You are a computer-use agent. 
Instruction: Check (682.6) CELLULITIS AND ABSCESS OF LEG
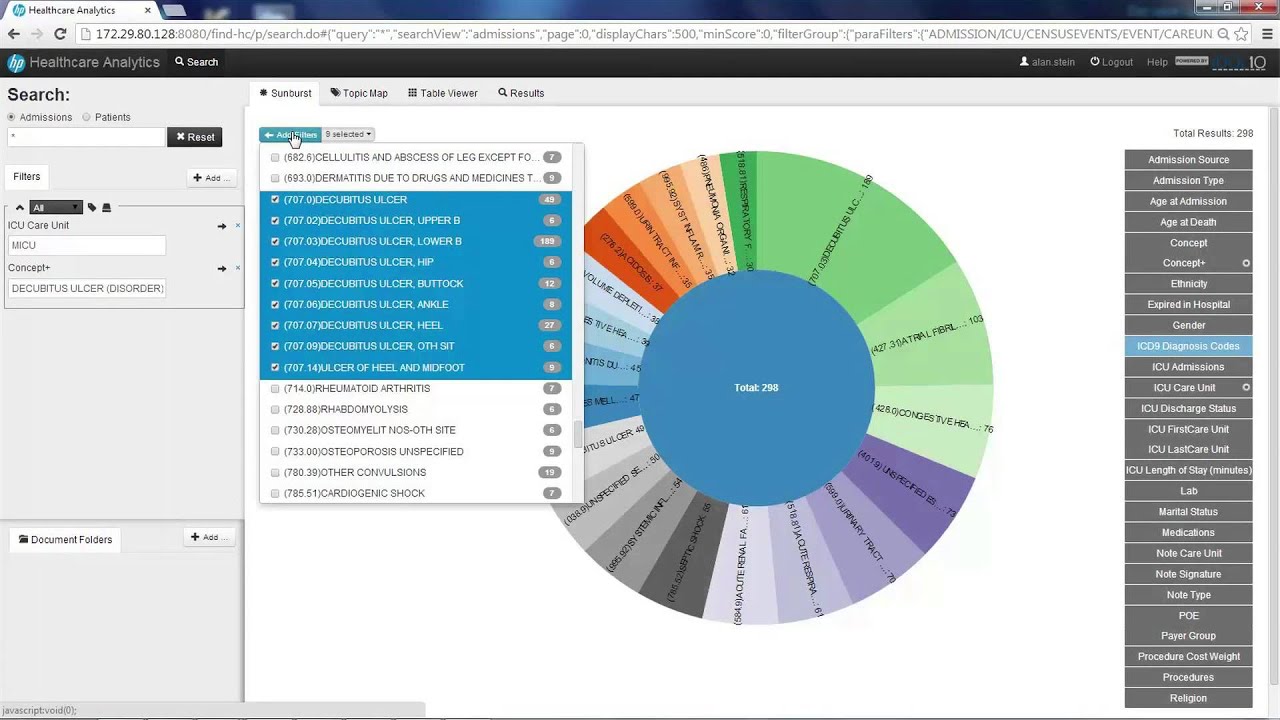[x=275, y=157]
